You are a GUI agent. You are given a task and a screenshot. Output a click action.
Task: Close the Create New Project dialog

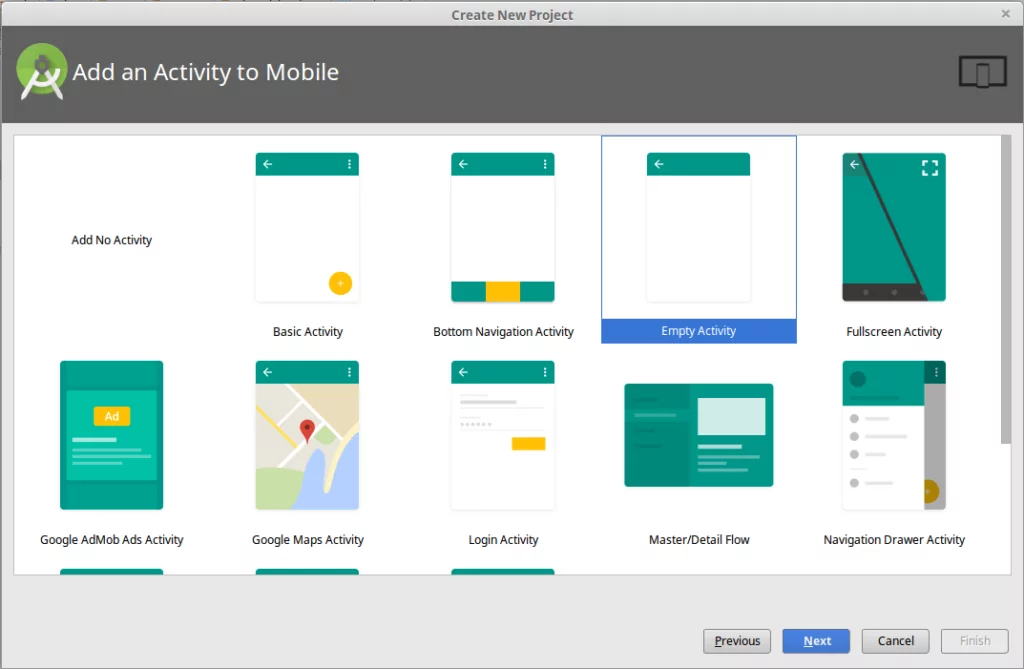point(1006,14)
